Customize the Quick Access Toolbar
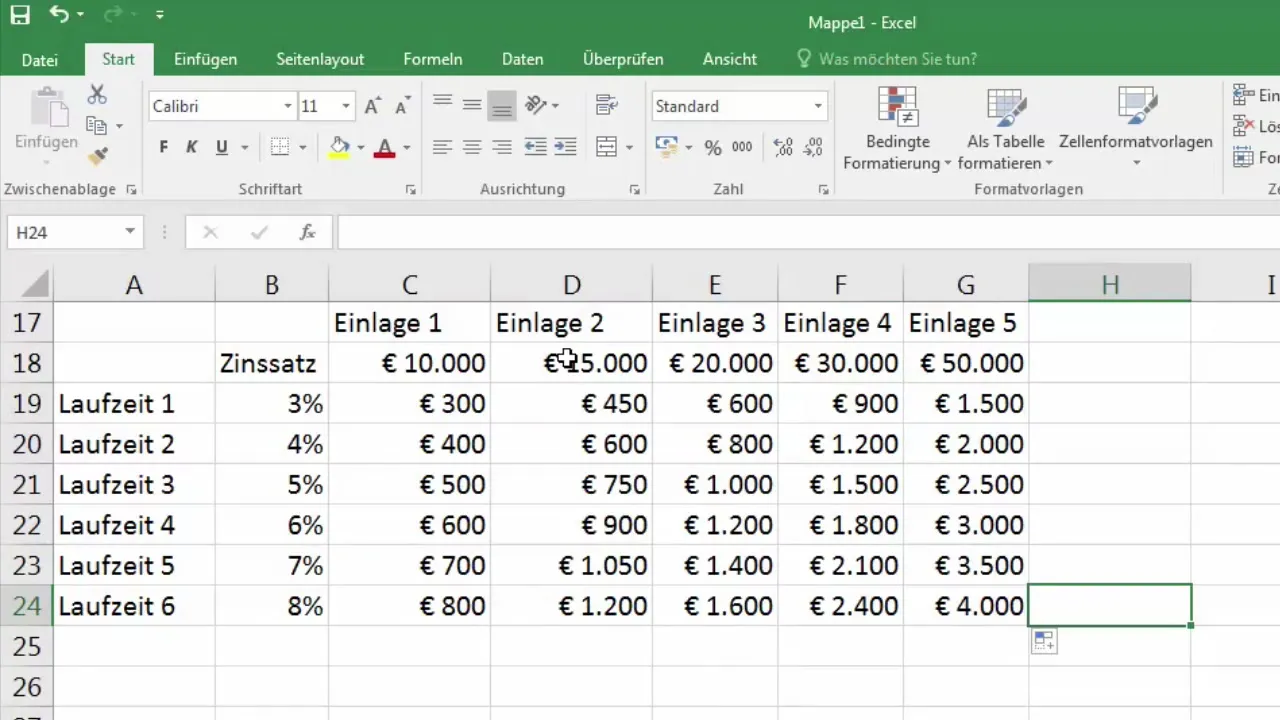The height and width of the screenshot is (720, 1280). click(x=160, y=16)
